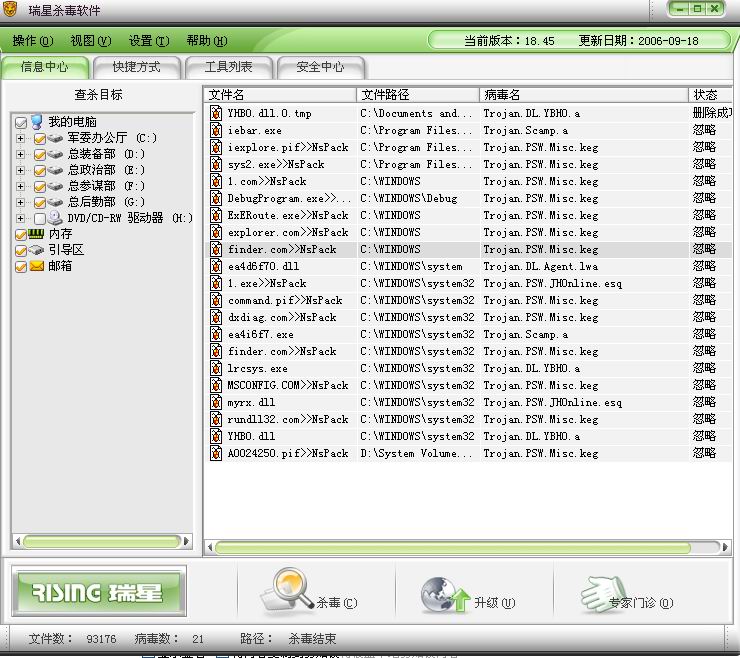
Task: Open the 操作(O) menu
Action: point(33,41)
